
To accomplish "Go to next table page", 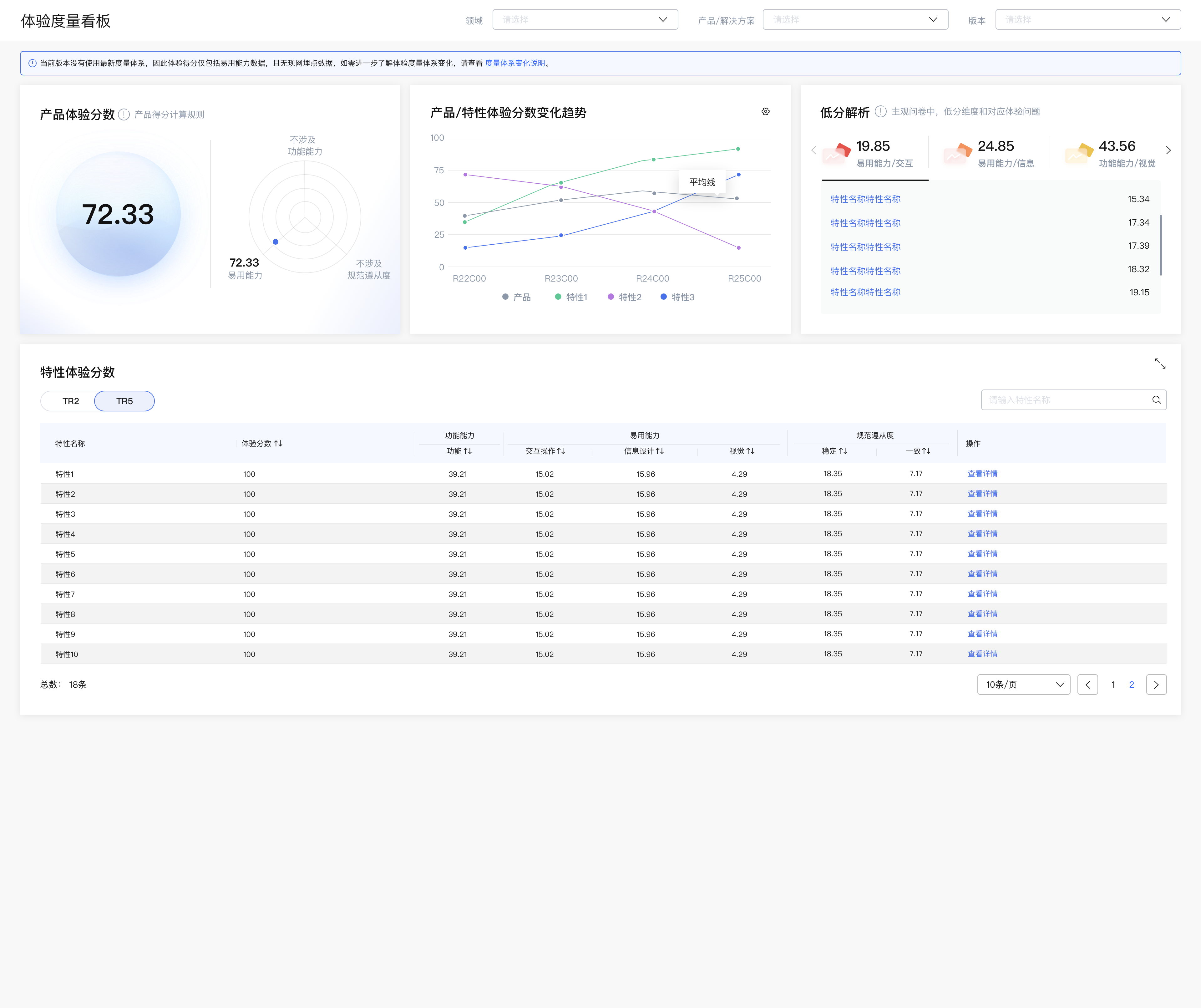I will click(1156, 685).
